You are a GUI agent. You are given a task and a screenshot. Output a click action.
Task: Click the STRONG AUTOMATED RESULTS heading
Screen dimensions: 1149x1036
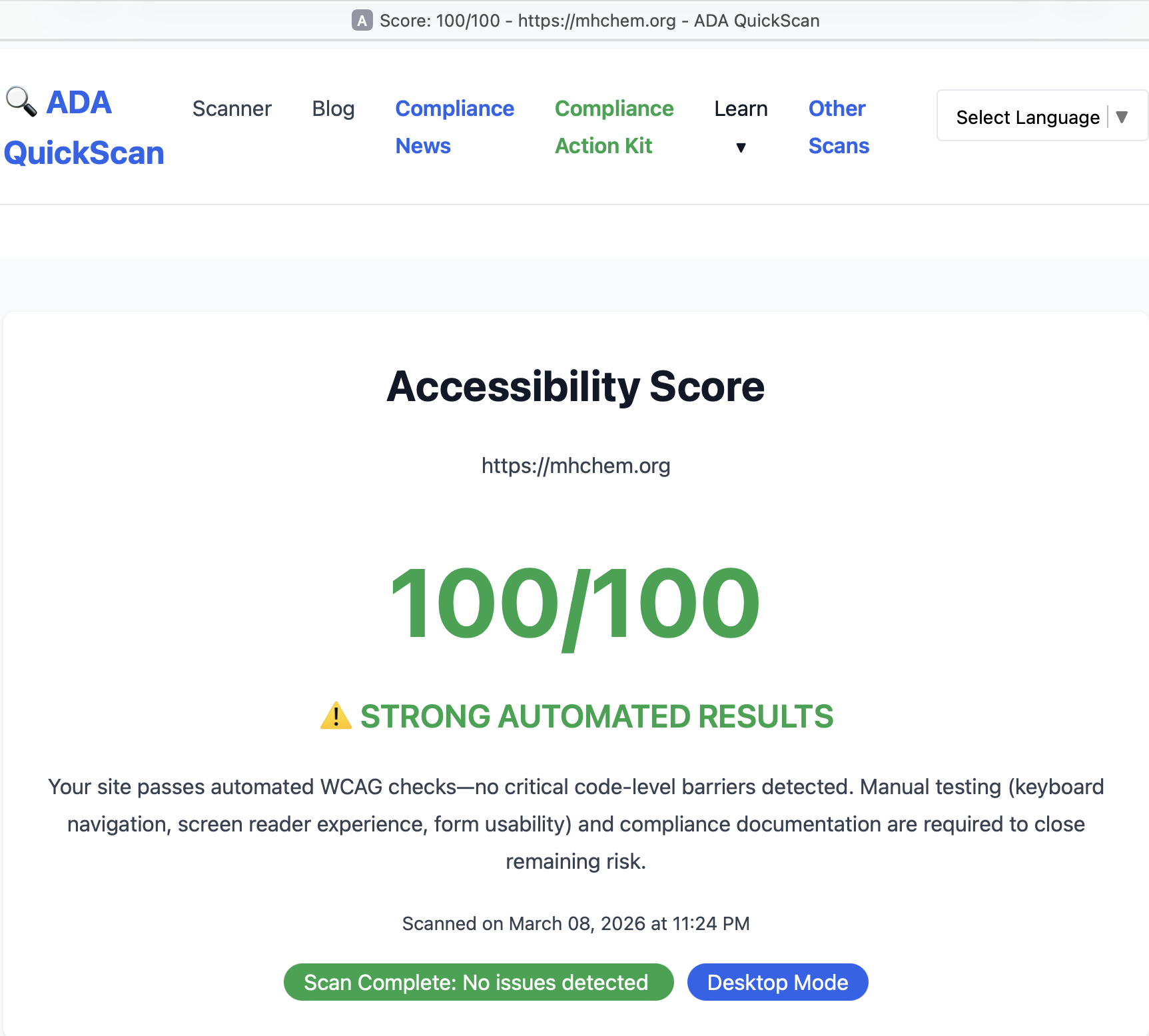[x=596, y=716]
